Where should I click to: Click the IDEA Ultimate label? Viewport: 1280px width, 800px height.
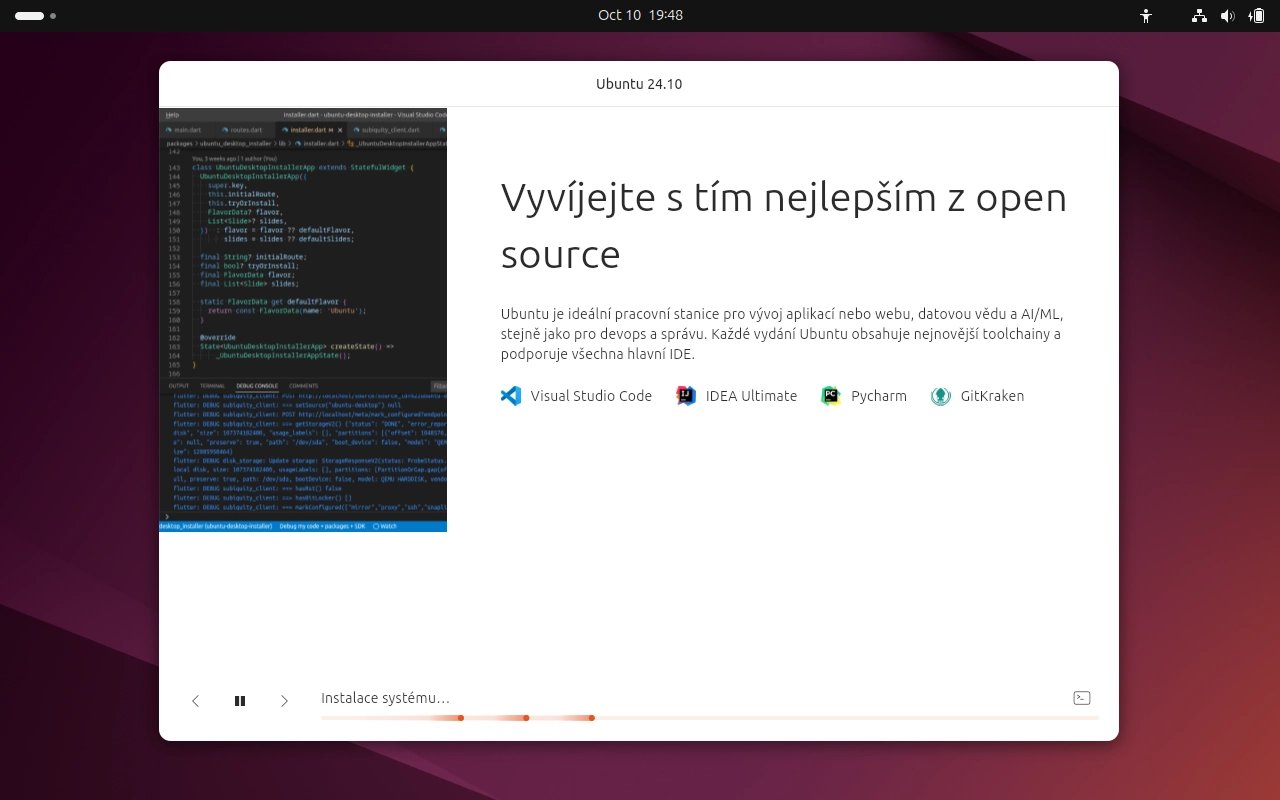click(x=751, y=396)
